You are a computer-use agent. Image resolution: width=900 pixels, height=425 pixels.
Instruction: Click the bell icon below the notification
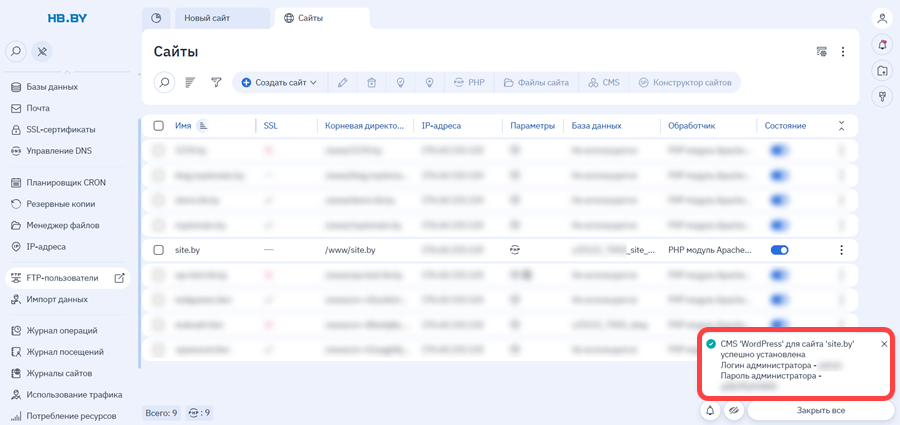(x=710, y=411)
